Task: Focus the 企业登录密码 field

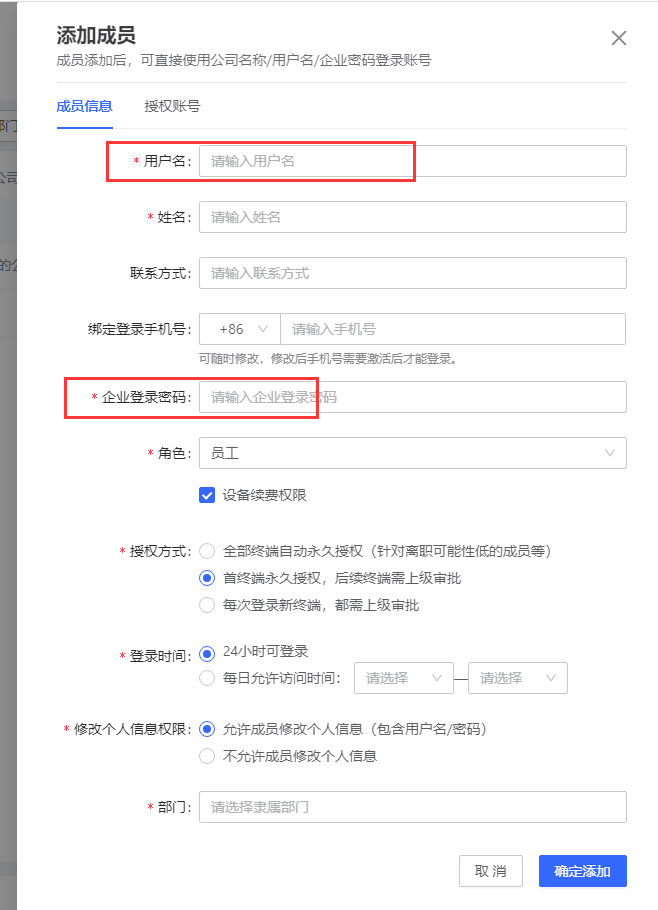Action: point(412,397)
